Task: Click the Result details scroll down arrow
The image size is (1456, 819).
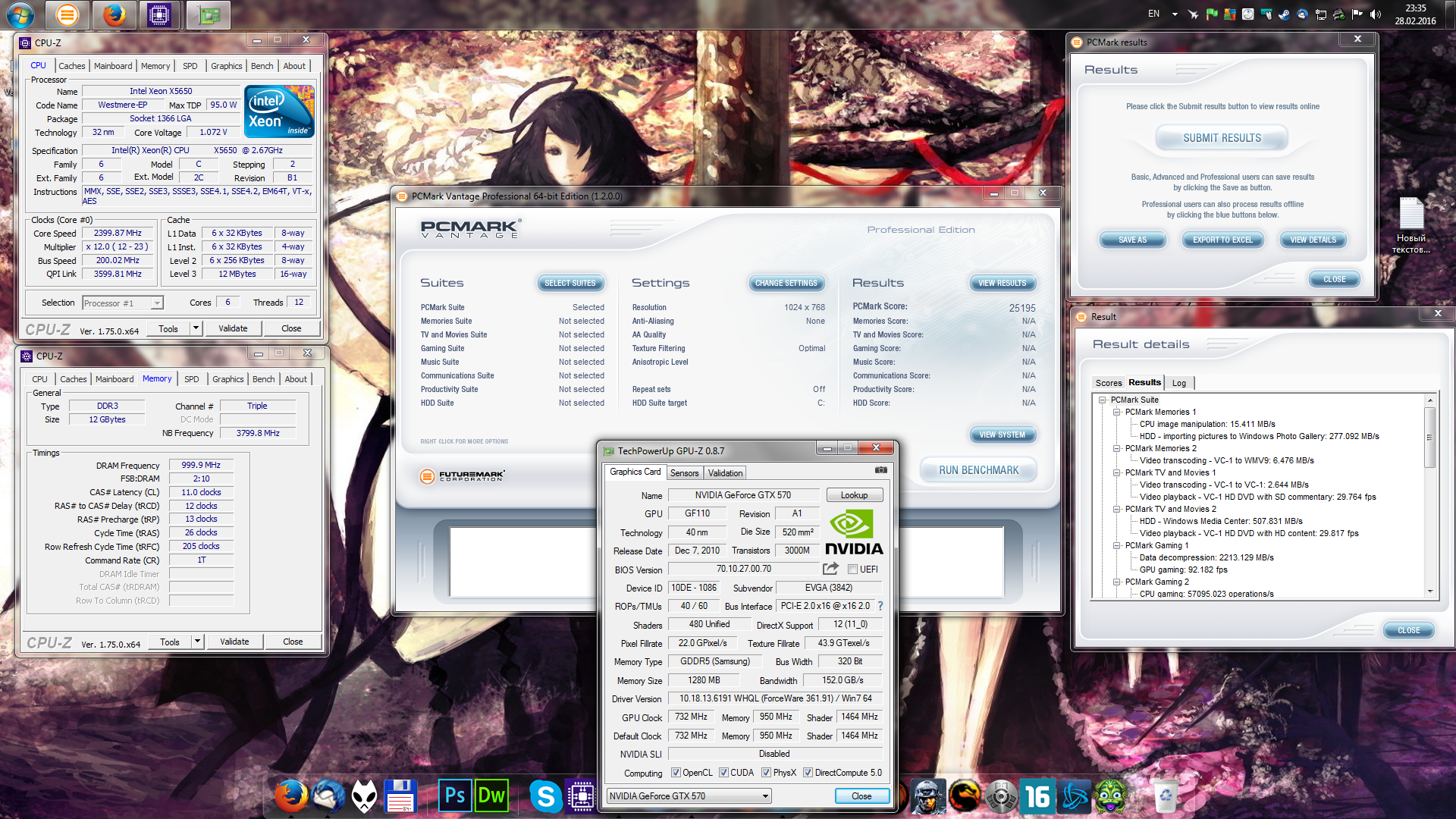Action: point(1429,591)
